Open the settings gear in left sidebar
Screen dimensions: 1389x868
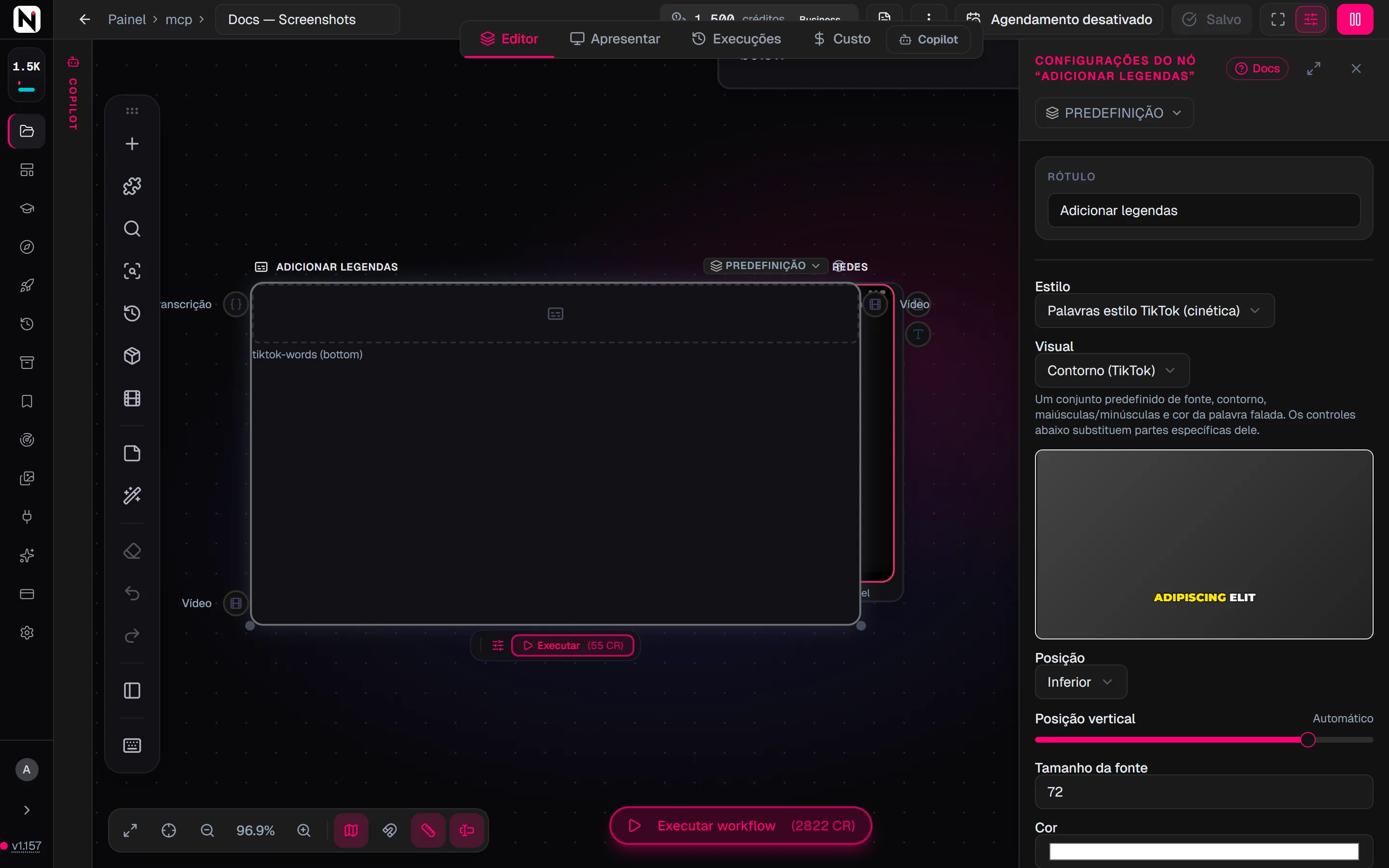(27, 633)
